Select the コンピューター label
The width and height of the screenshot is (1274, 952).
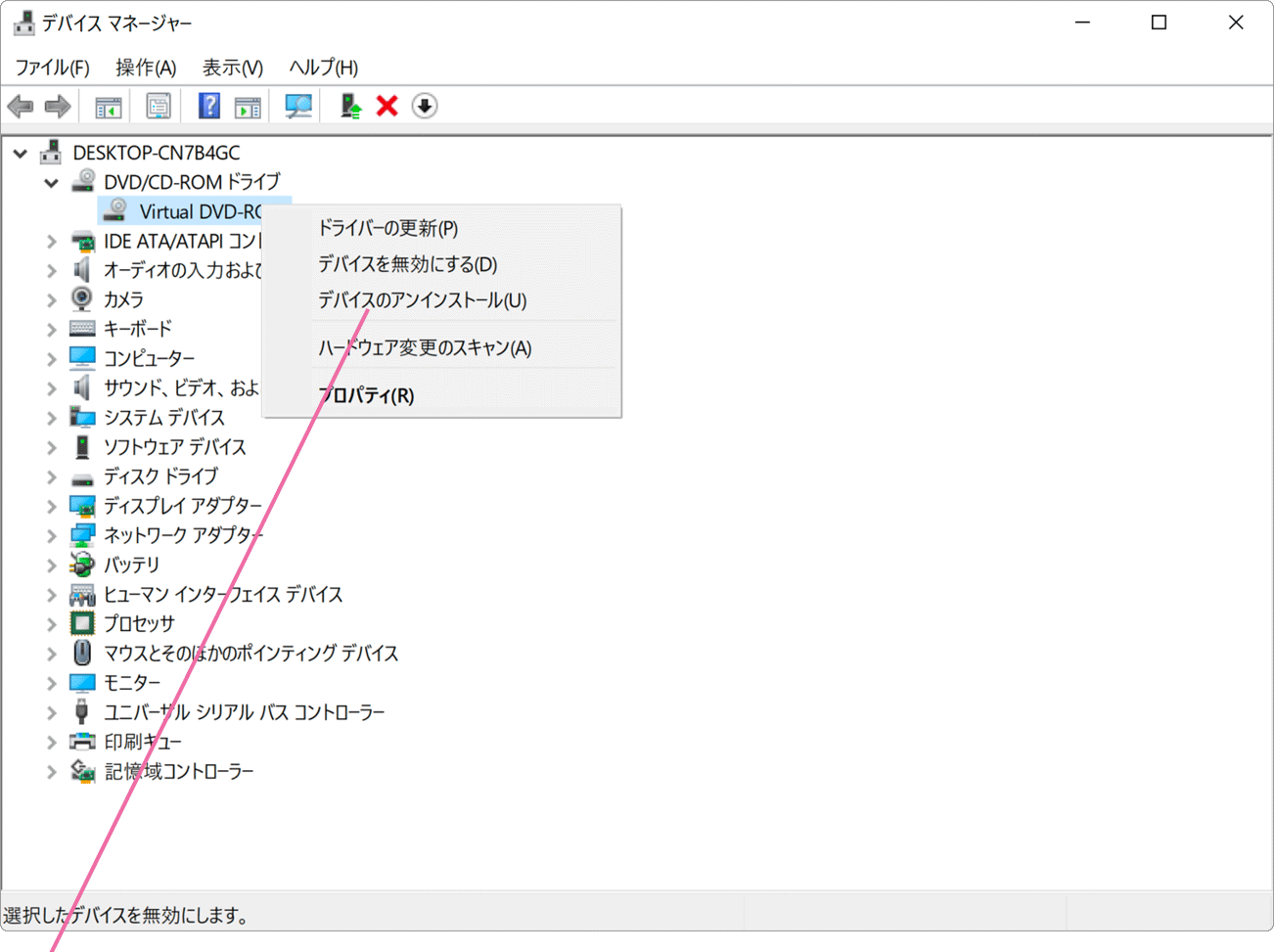[150, 358]
